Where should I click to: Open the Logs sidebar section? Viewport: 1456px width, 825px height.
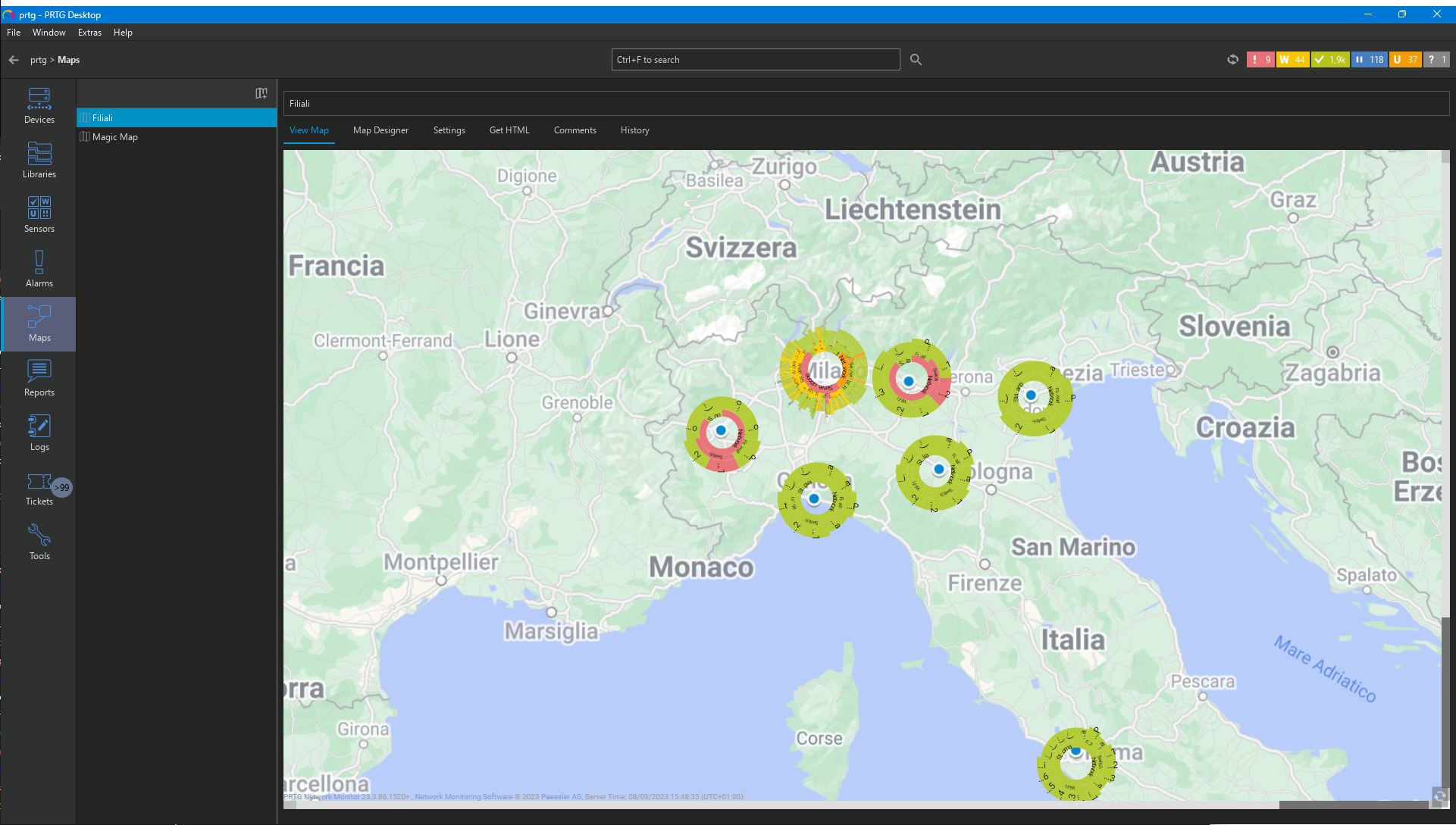click(x=39, y=433)
